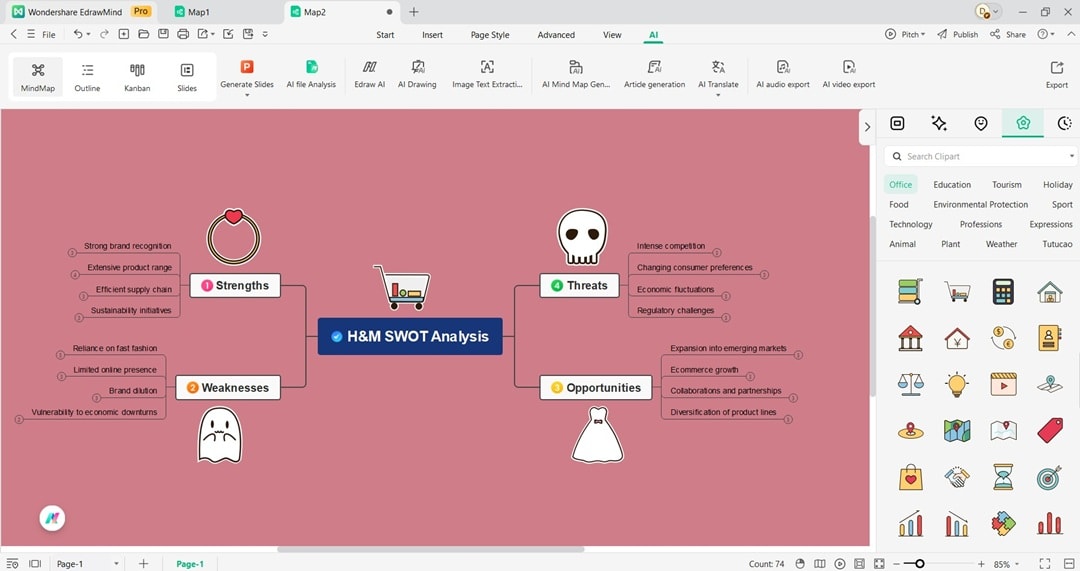Image resolution: width=1080 pixels, height=571 pixels.
Task: Open AI file Analysis tool
Action: (311, 74)
